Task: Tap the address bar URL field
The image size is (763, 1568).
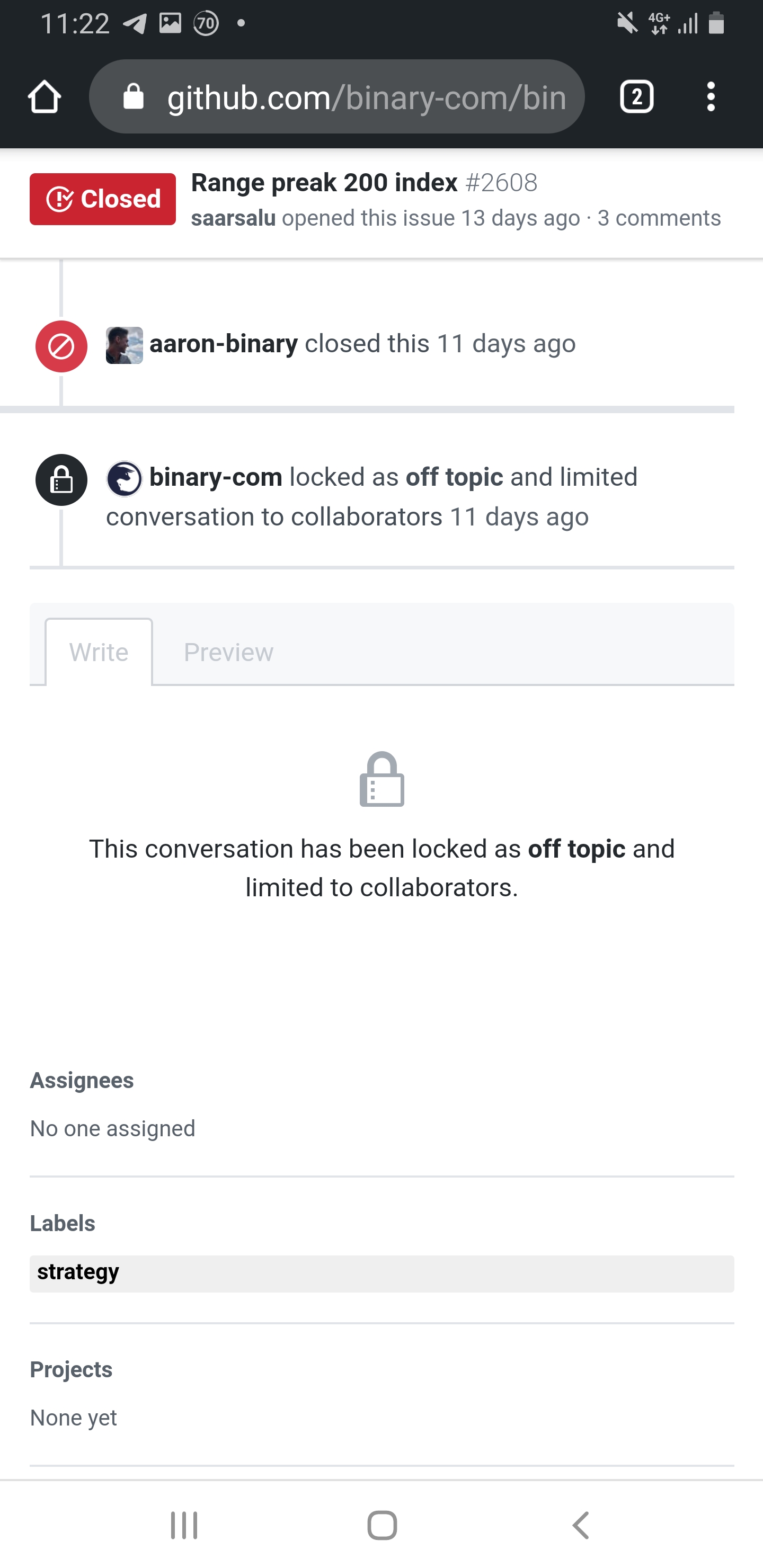Action: pyautogui.click(x=366, y=96)
